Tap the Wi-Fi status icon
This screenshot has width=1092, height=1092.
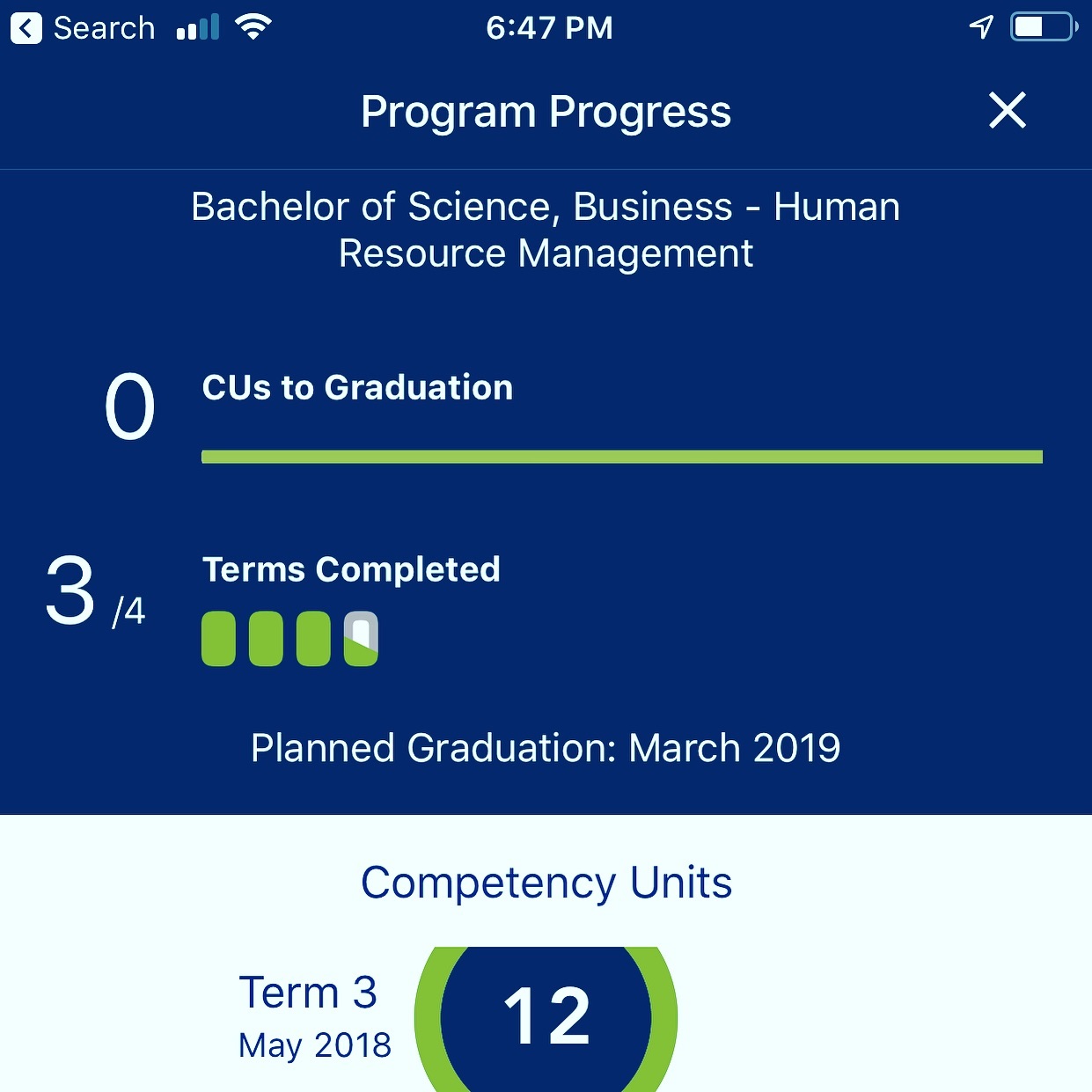click(x=253, y=27)
